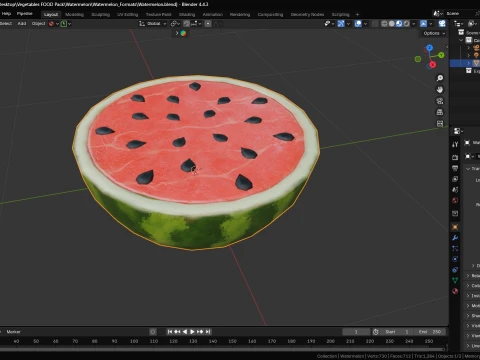
Task: Open the Object menu in viewport header
Action: [38, 24]
